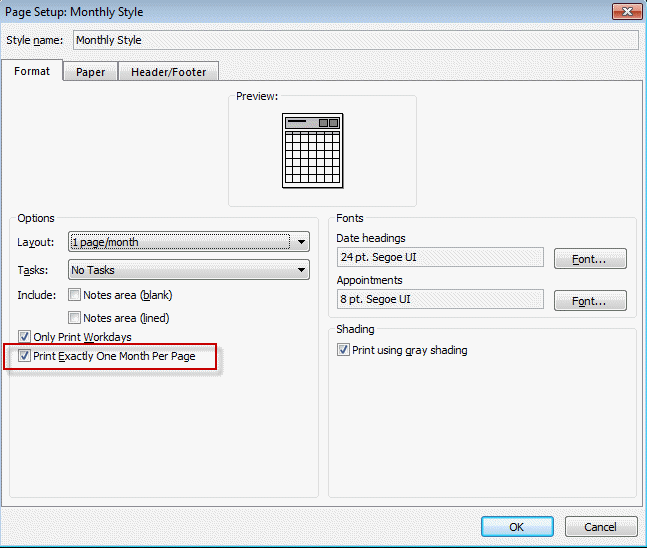Click the Tasks combo box showing No Tasks
647x548 pixels.
click(180, 270)
